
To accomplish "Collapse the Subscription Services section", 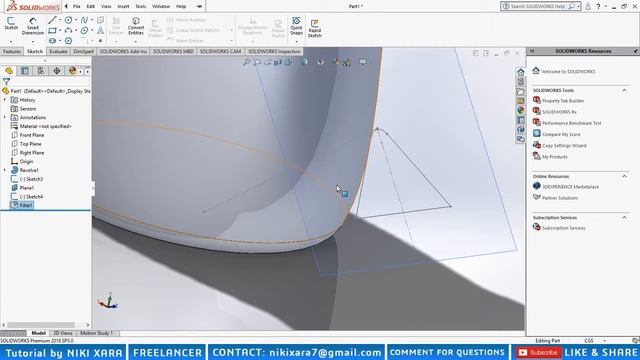I will (x=624, y=218).
